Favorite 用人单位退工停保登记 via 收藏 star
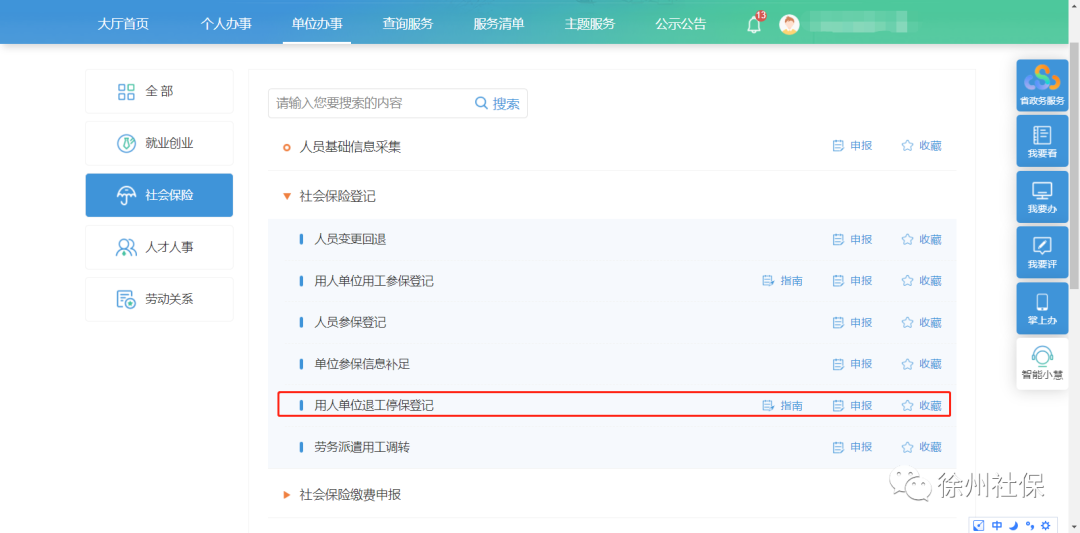The width and height of the screenshot is (1080, 533). click(921, 406)
